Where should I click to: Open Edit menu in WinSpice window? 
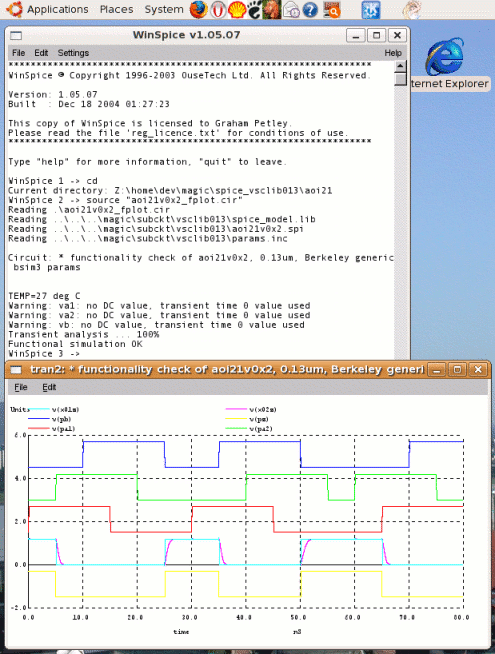point(41,53)
